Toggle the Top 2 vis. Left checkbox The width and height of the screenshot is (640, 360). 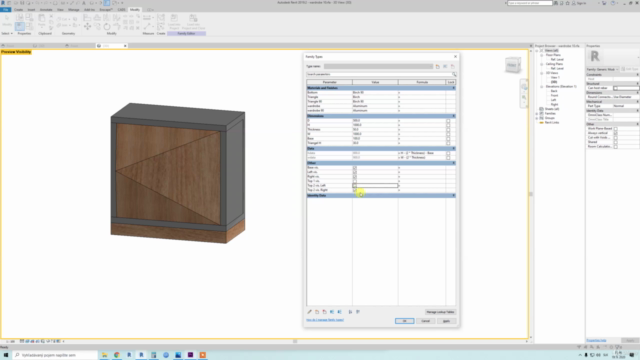tap(355, 186)
